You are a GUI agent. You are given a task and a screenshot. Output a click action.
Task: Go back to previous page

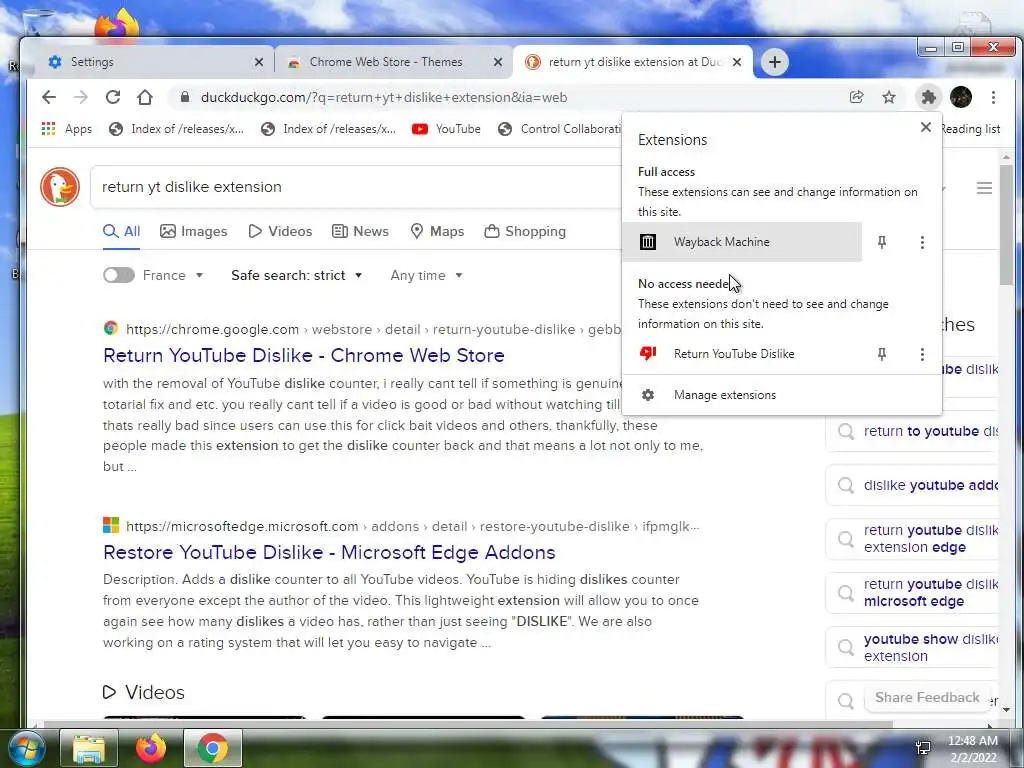(x=49, y=97)
